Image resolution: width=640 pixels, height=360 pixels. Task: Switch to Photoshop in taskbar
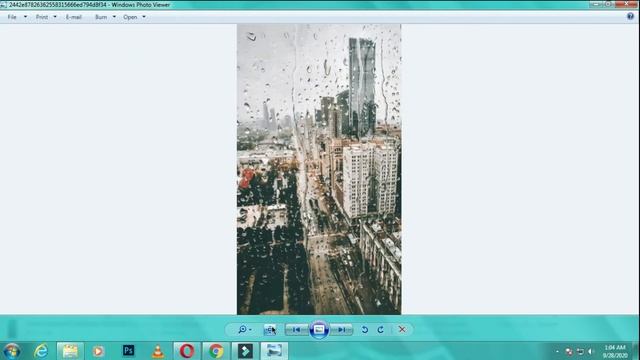128,351
